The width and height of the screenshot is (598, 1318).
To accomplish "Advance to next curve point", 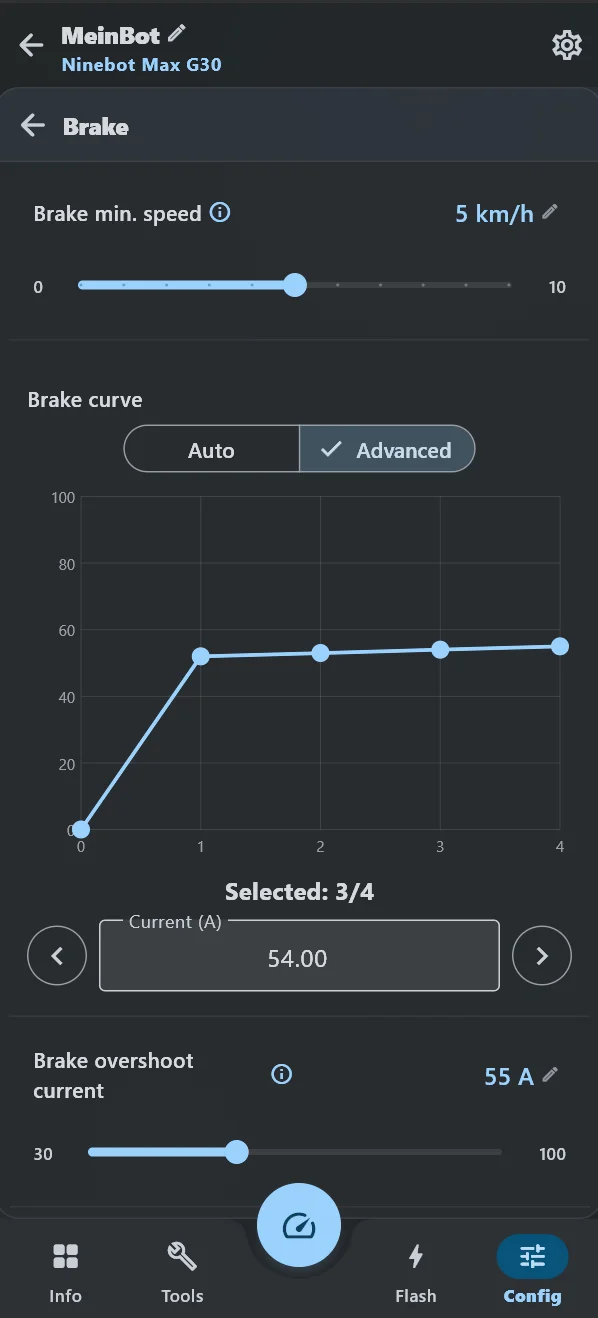I will point(542,956).
